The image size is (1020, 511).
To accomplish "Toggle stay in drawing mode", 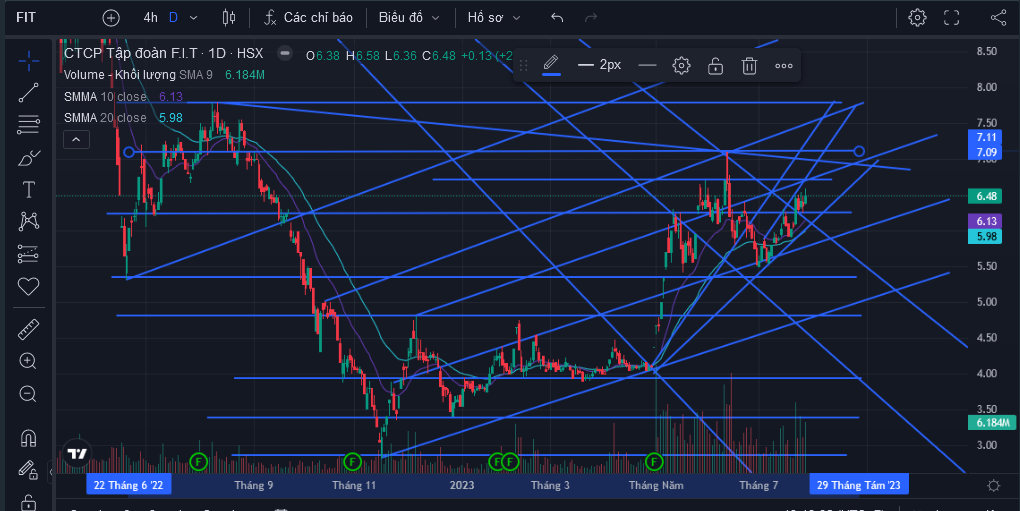I will pos(28,470).
